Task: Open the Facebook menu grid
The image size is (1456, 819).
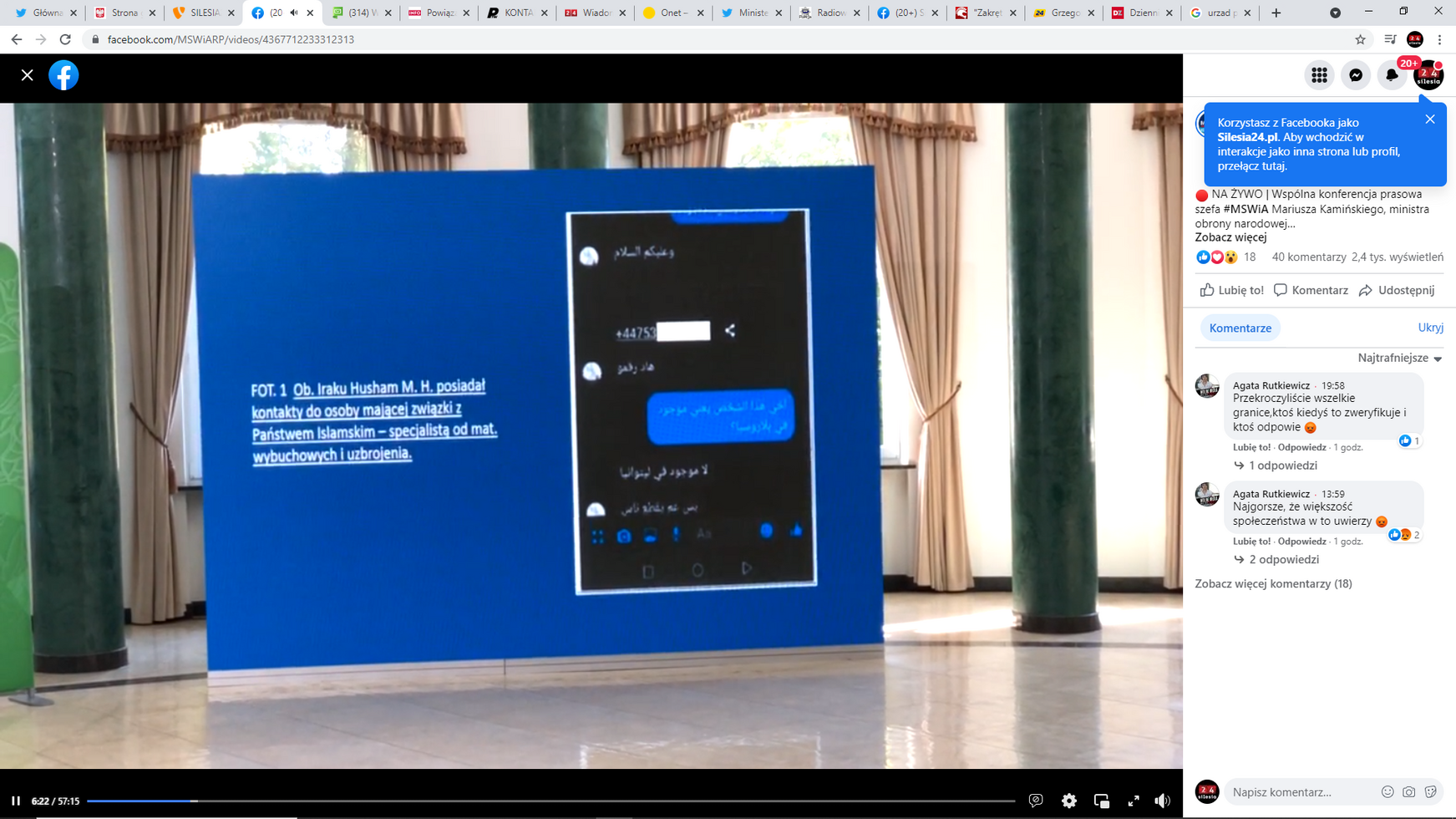Action: pyautogui.click(x=1319, y=75)
